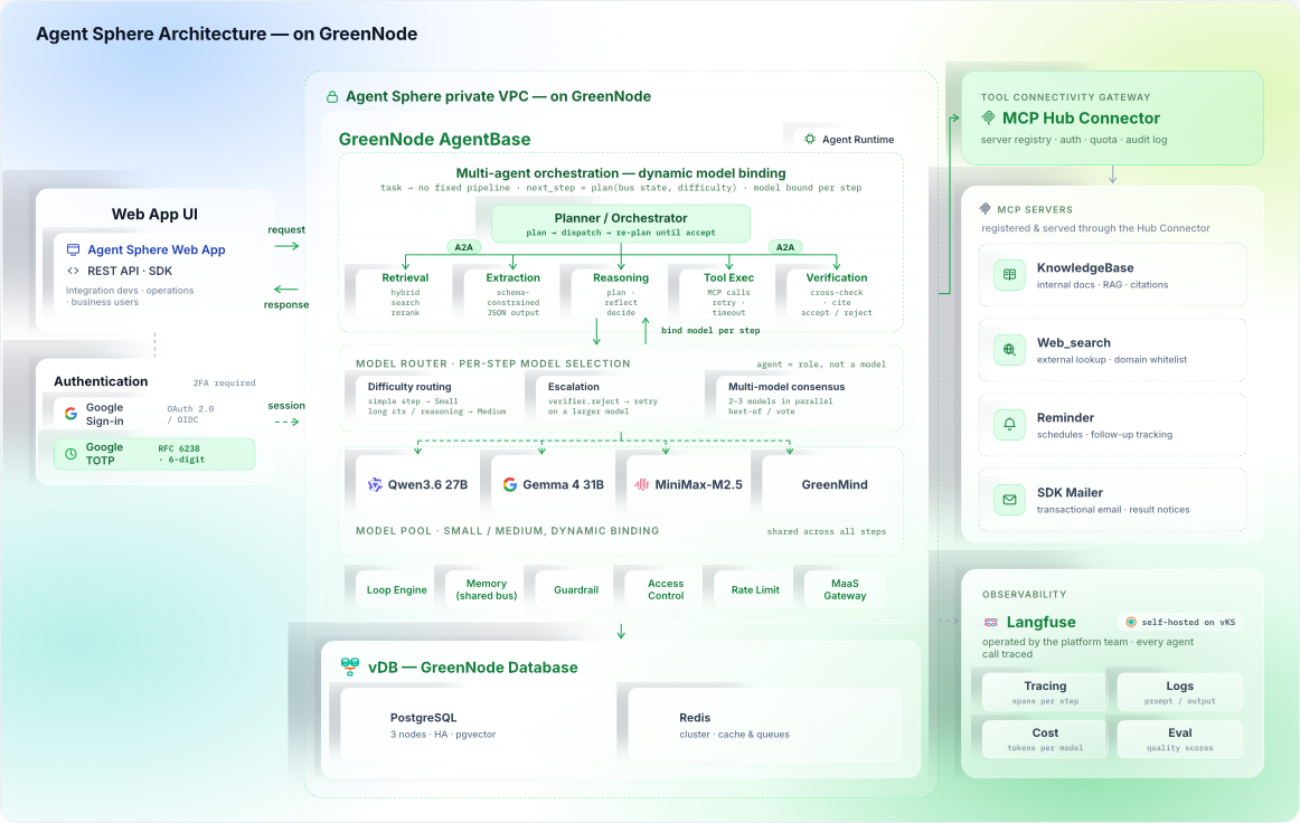
Task: Click the vDB database icon
Action: pos(350,667)
